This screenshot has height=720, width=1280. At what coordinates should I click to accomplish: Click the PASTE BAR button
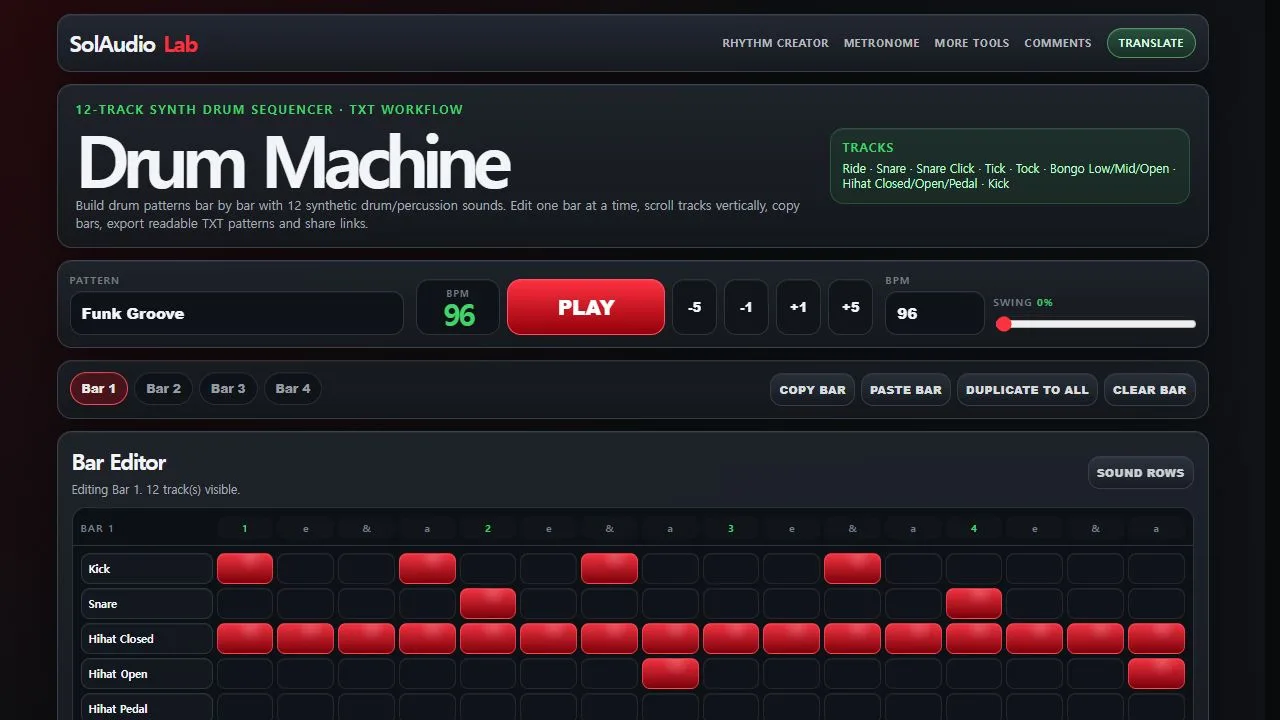pyautogui.click(x=906, y=390)
